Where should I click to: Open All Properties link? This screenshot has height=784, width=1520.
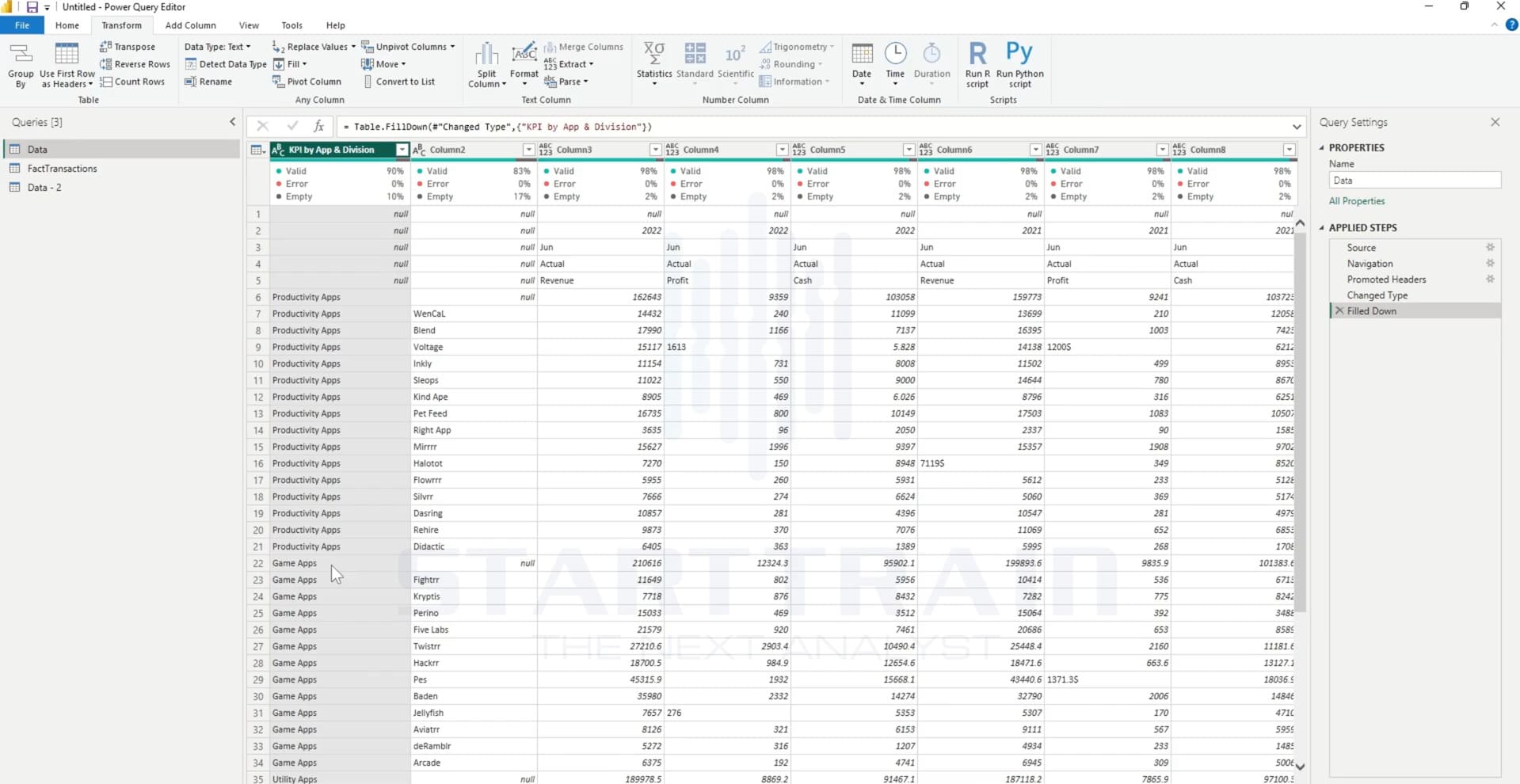[1357, 201]
